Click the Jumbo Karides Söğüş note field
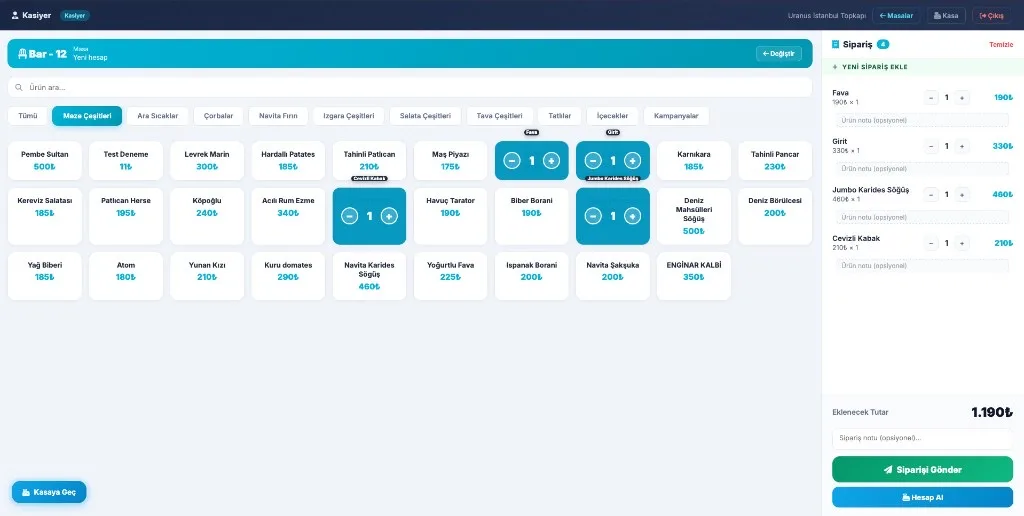1024x516 pixels. tap(923, 217)
